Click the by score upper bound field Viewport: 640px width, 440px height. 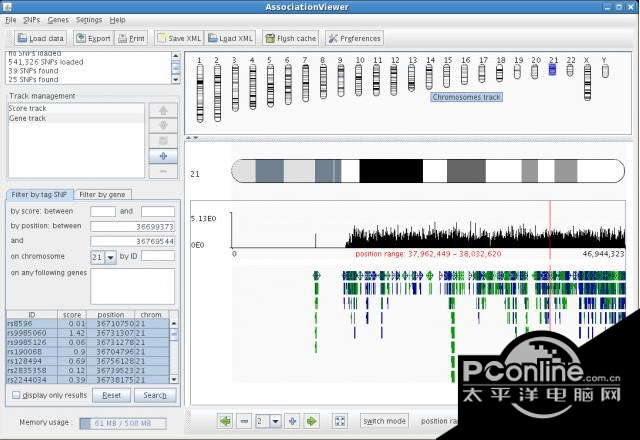(x=158, y=211)
